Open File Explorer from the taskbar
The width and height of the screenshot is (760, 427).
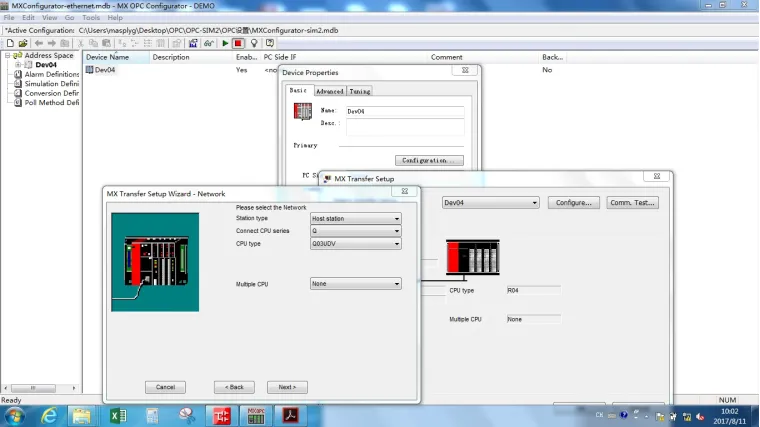click(81, 416)
